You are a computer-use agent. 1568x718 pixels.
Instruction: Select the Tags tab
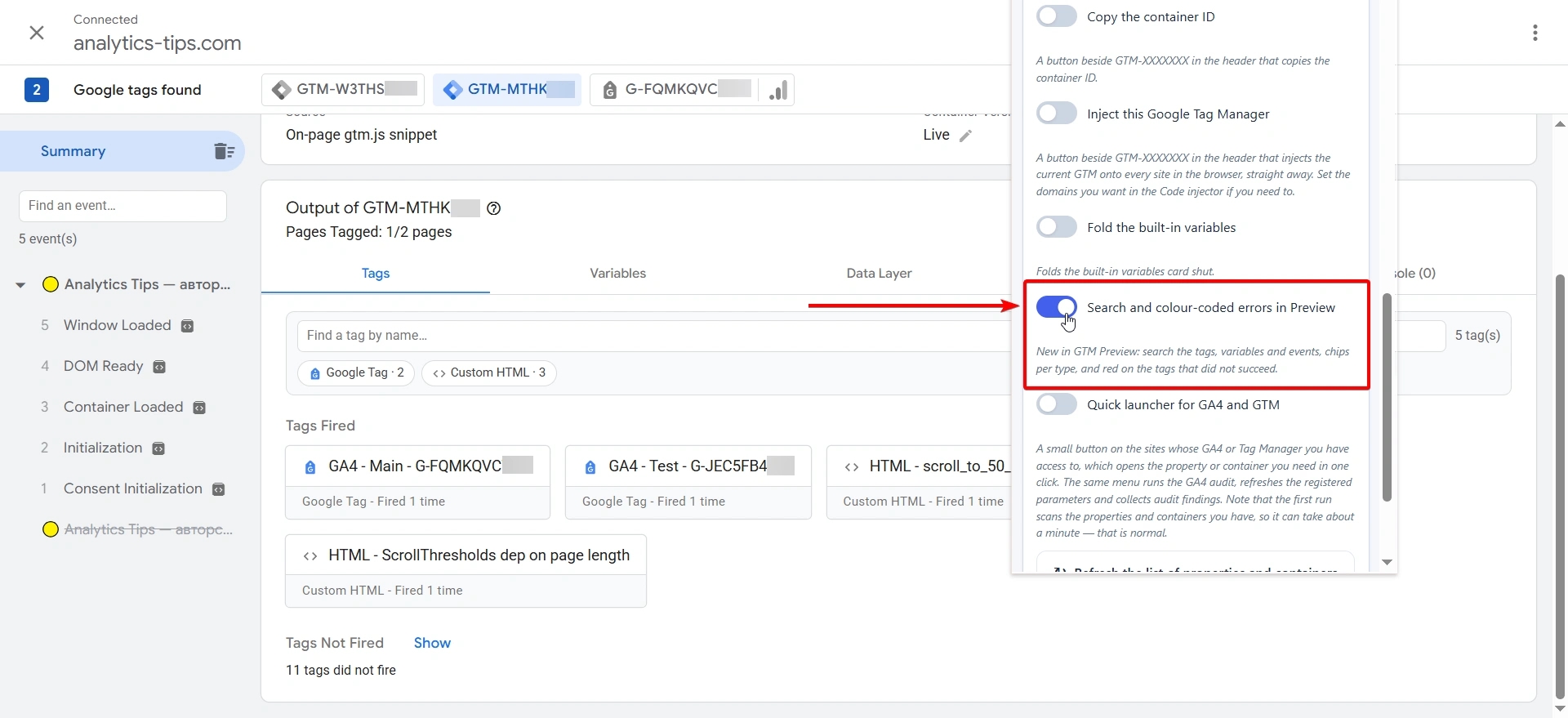[x=376, y=274]
